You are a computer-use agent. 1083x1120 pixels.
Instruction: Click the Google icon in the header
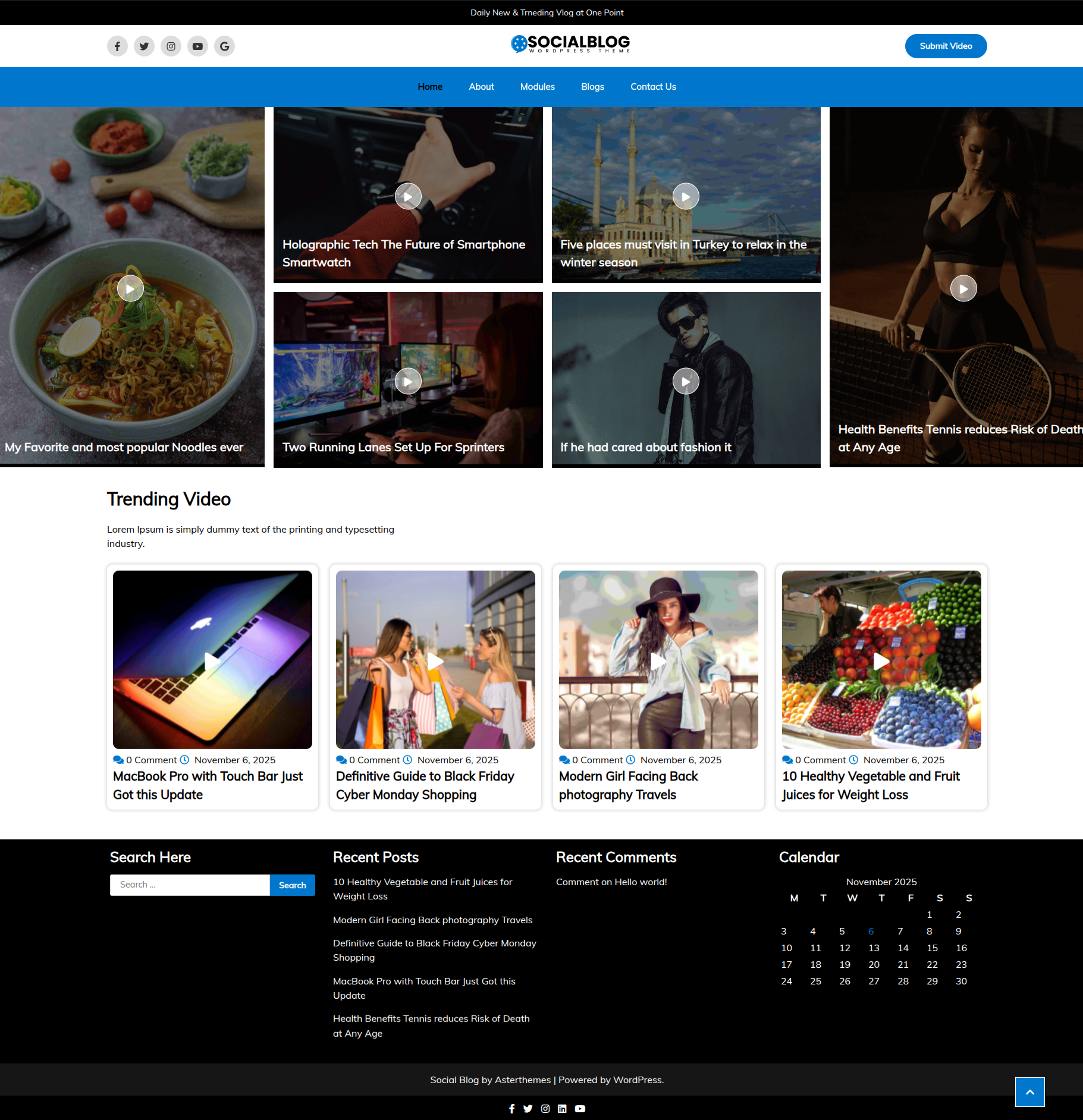[224, 46]
